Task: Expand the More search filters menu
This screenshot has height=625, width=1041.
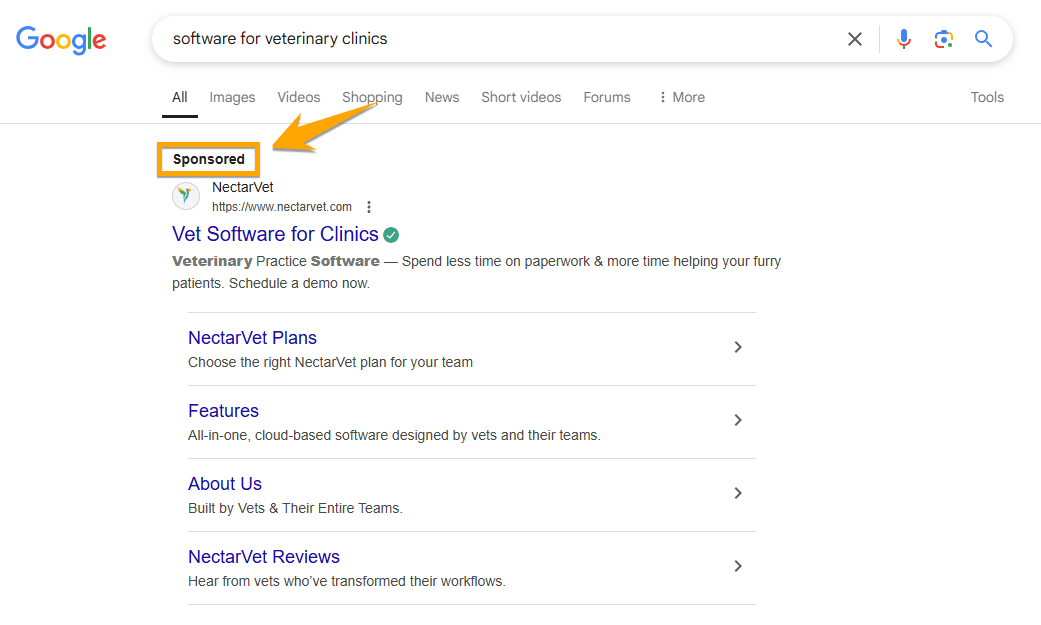Action: [682, 98]
